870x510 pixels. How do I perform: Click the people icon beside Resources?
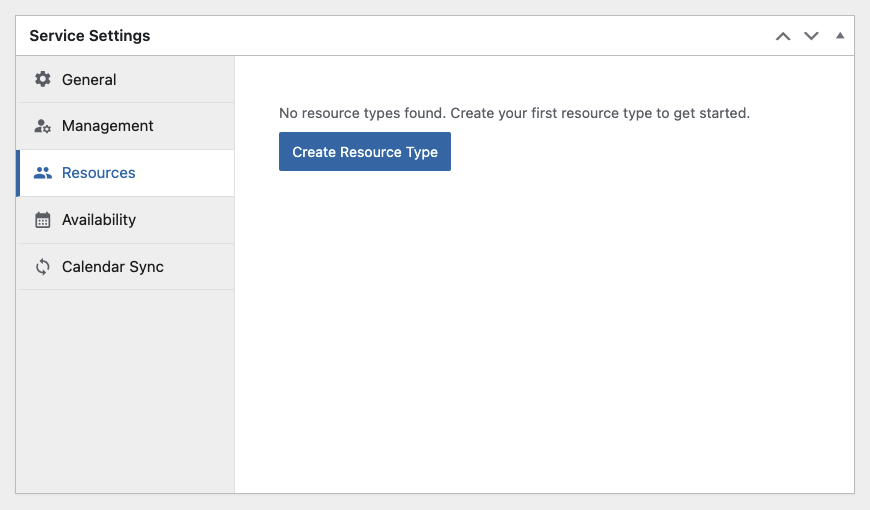pyautogui.click(x=43, y=173)
